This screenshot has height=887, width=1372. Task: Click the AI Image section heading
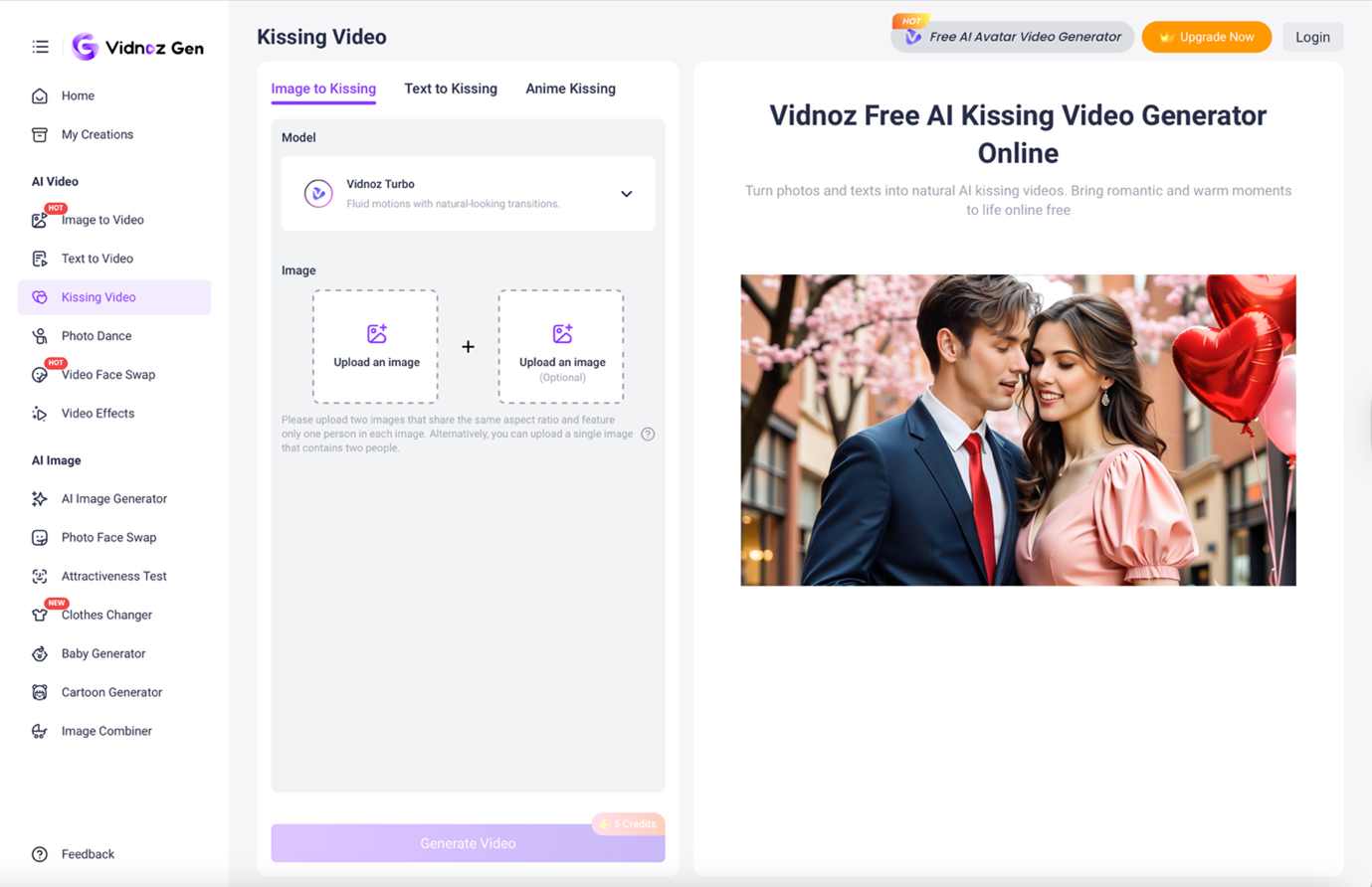coord(57,461)
